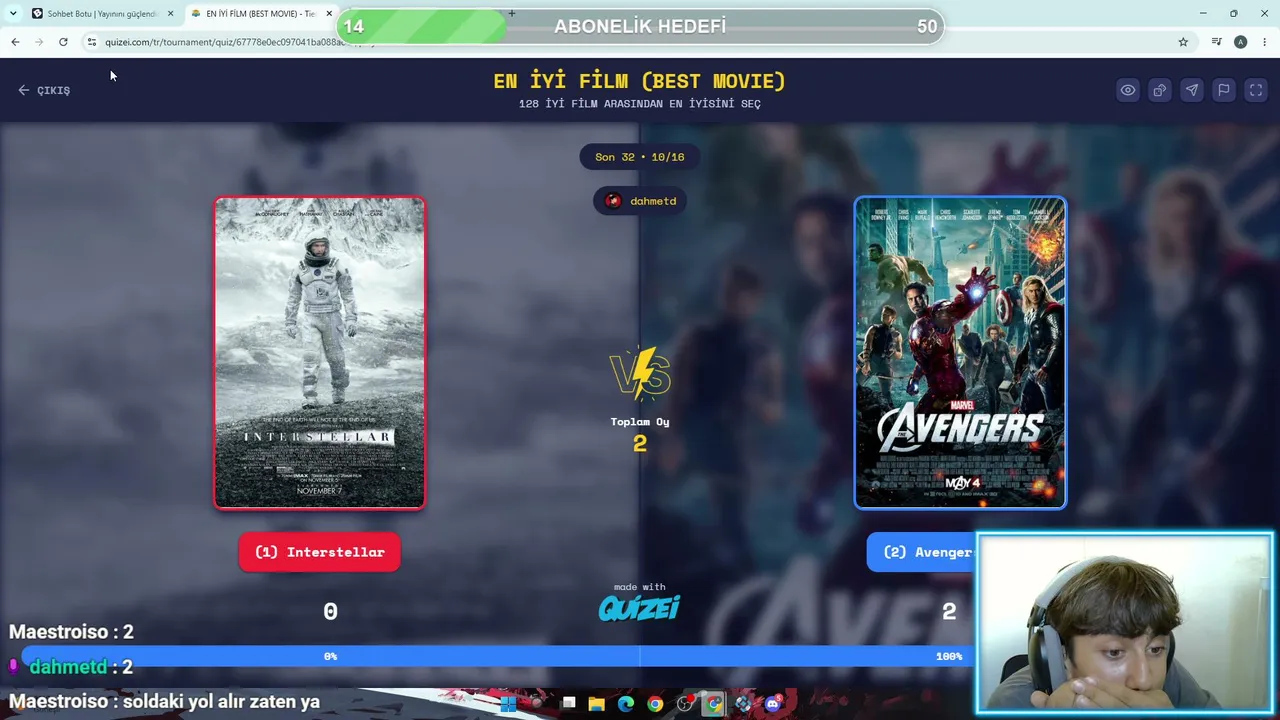1280x720 pixels.
Task: Select the Interstellar movie poster
Action: [319, 353]
